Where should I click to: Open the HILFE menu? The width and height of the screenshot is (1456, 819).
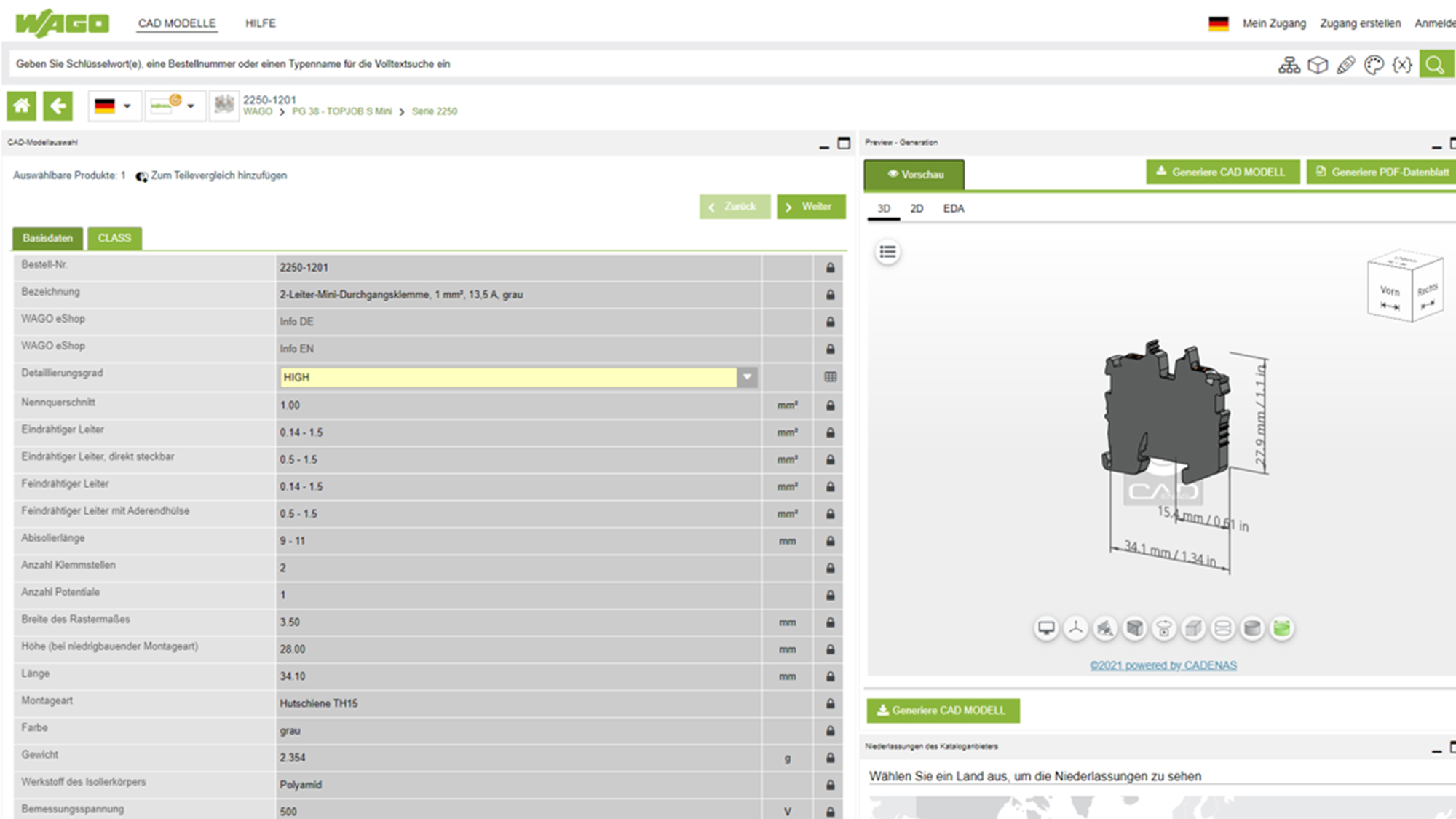point(261,23)
